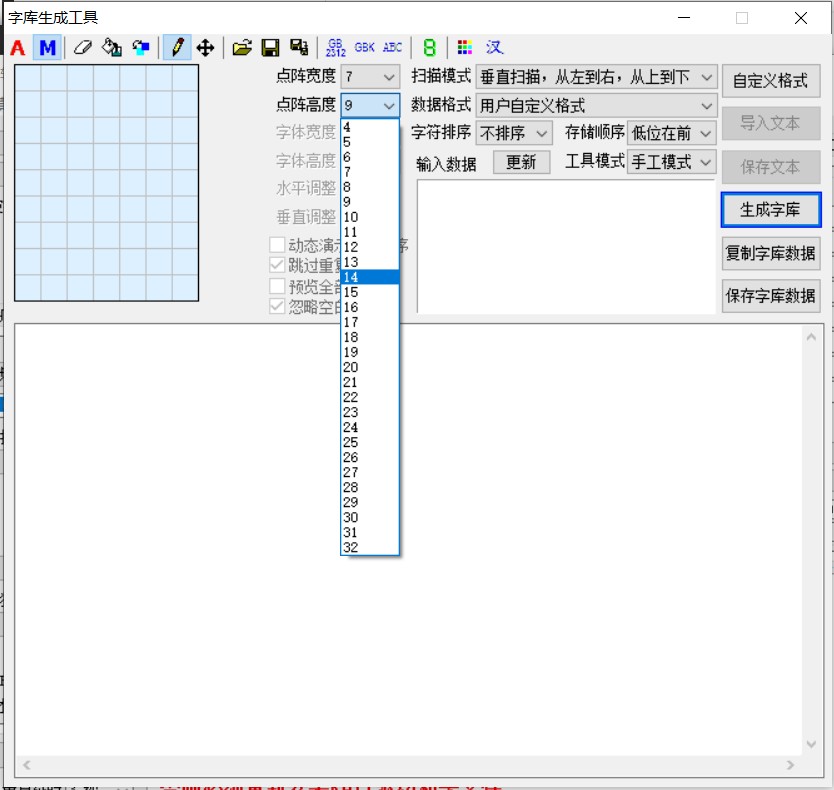Select height 32 in the list

pyautogui.click(x=370, y=547)
